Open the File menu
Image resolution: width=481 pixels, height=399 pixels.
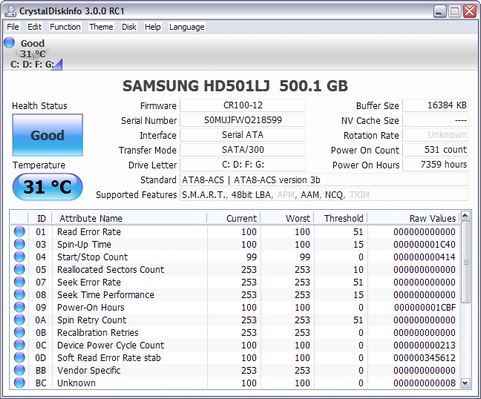coord(13,27)
